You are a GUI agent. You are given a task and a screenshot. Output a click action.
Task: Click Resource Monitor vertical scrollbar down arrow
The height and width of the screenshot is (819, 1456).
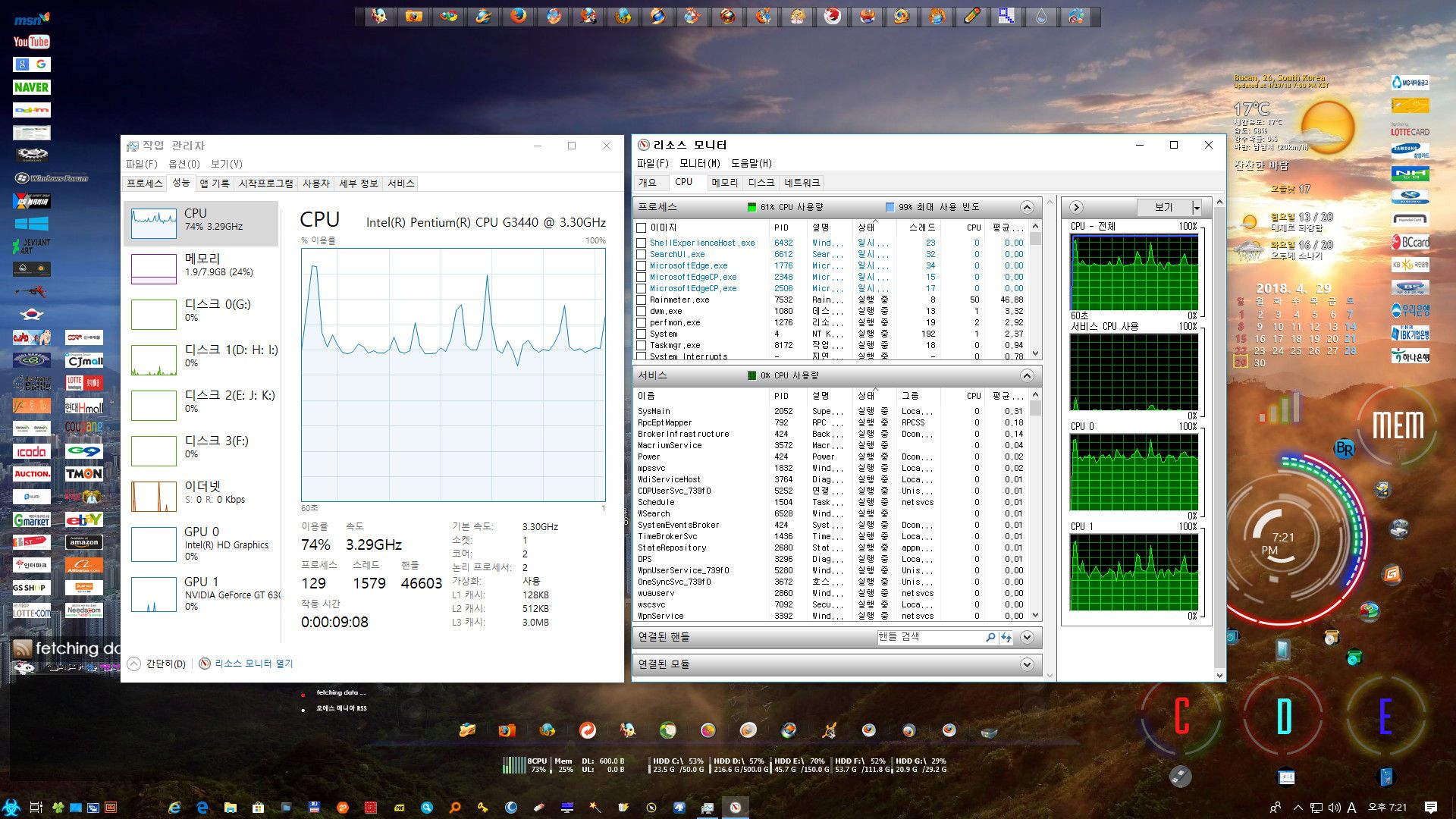(x=1219, y=675)
